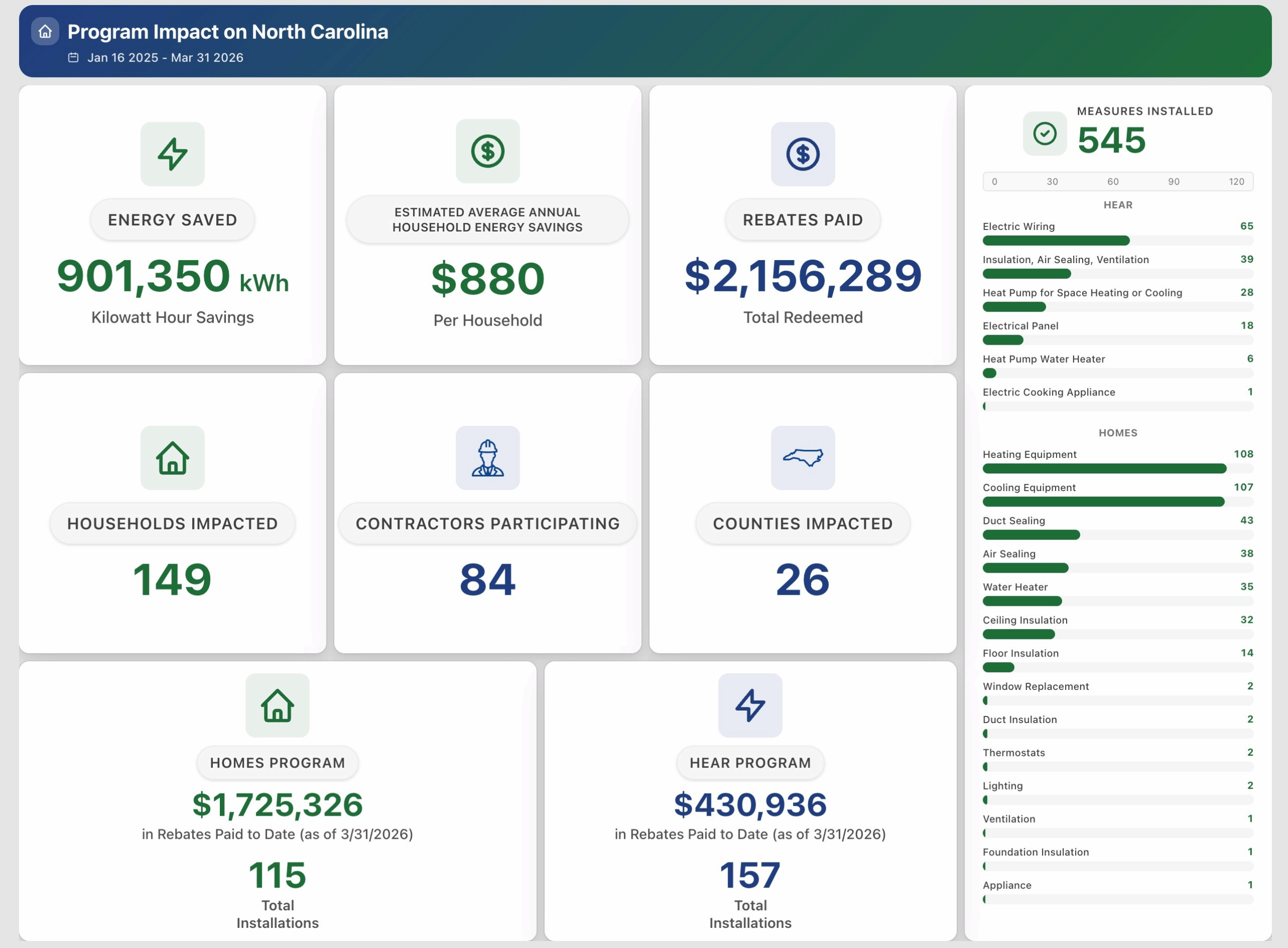
Task: Click the Electrical Panel row label
Action: 1020,326
